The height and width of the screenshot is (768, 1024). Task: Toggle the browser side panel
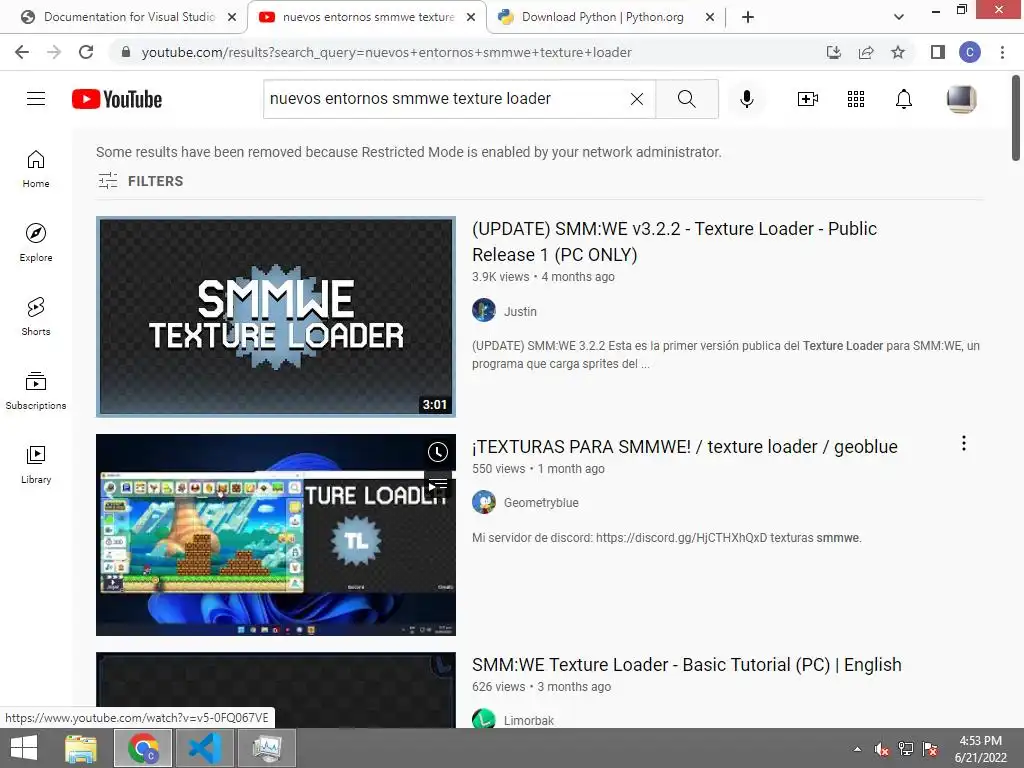(x=938, y=52)
